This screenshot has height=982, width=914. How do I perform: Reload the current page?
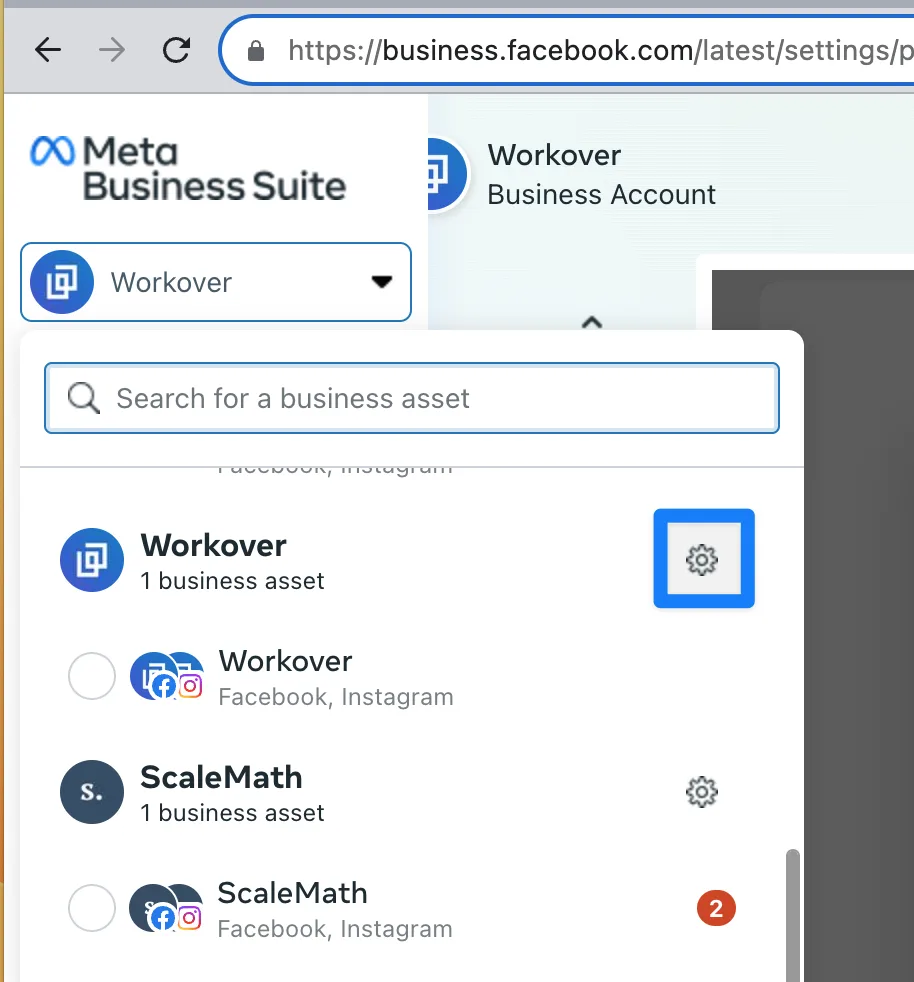(176, 50)
